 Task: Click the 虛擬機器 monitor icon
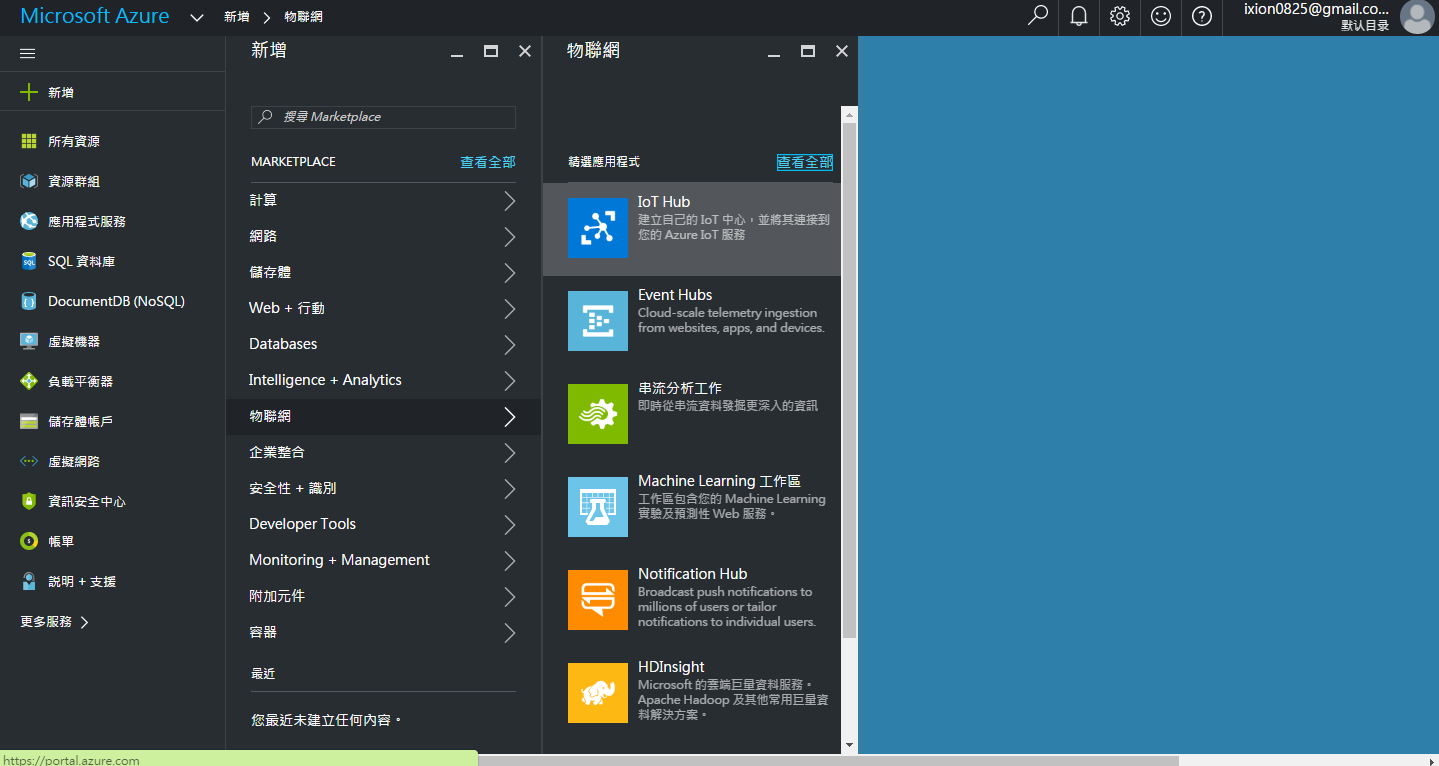[29, 342]
